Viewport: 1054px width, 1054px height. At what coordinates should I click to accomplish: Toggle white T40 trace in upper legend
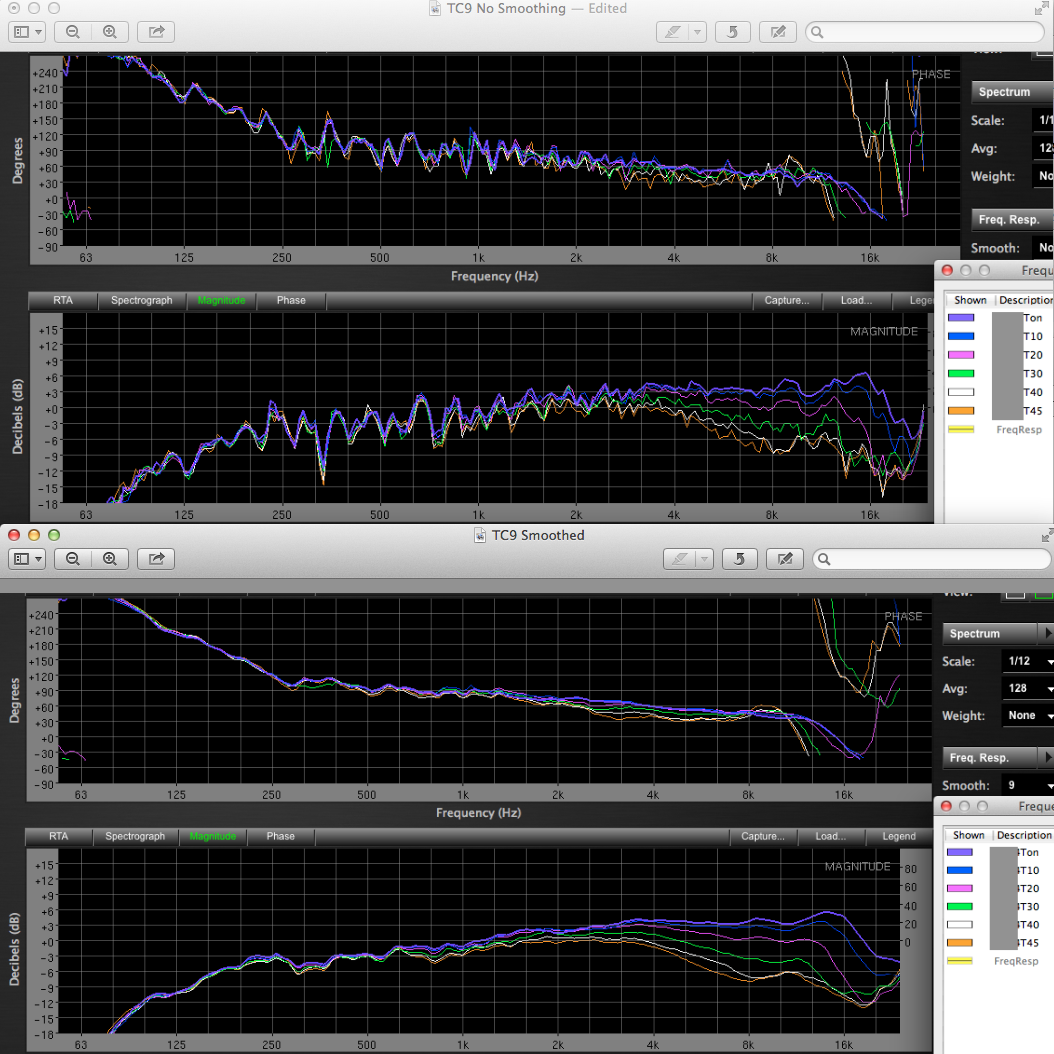pos(961,392)
